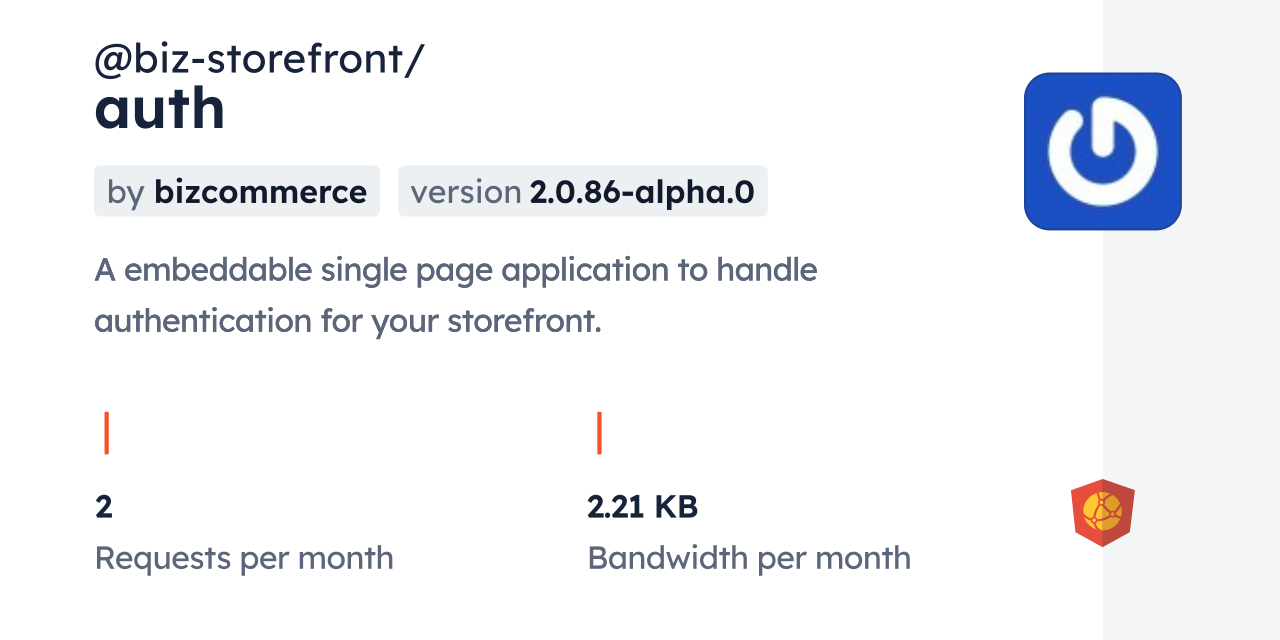Image resolution: width=1280 pixels, height=640 pixels.
Task: Open the @biz-storefront/ scope text
Action: point(259,61)
